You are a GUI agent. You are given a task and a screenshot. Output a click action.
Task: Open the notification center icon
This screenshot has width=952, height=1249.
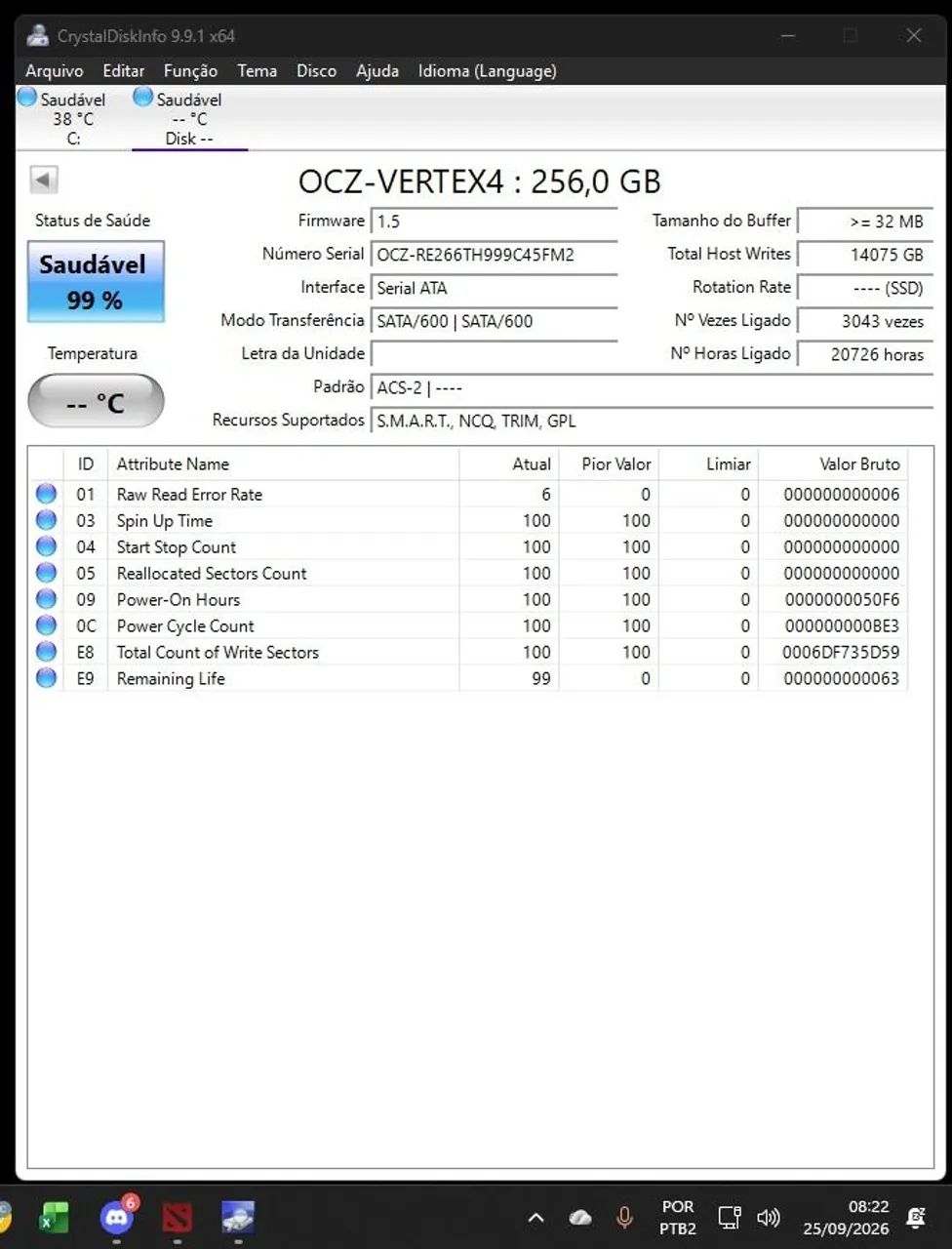click(x=915, y=1217)
